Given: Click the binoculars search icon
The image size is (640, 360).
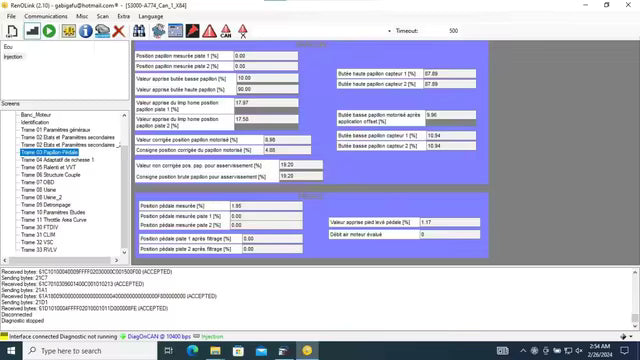Looking at the screenshot, I should pyautogui.click(x=139, y=31).
